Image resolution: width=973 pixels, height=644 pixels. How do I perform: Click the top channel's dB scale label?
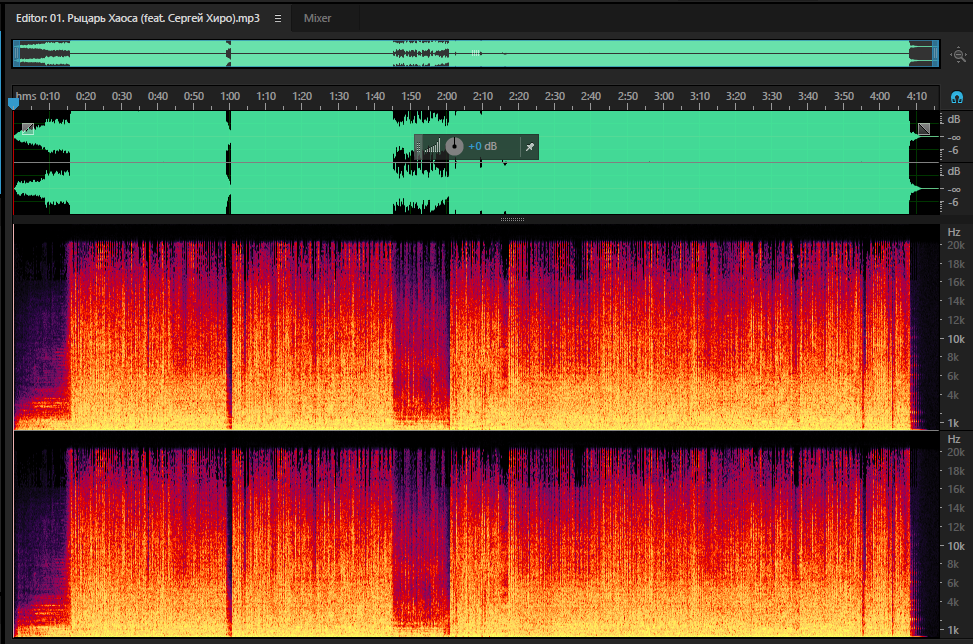click(x=954, y=119)
